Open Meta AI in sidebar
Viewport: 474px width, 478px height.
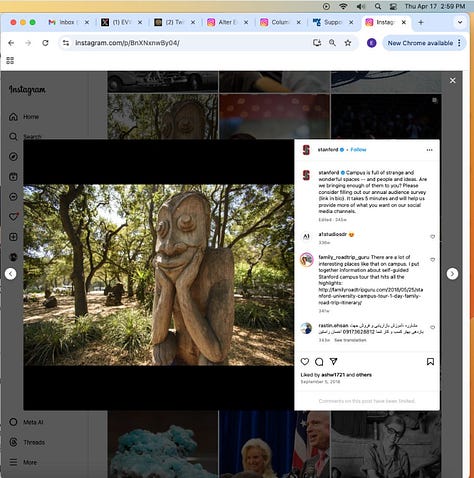(x=26, y=422)
